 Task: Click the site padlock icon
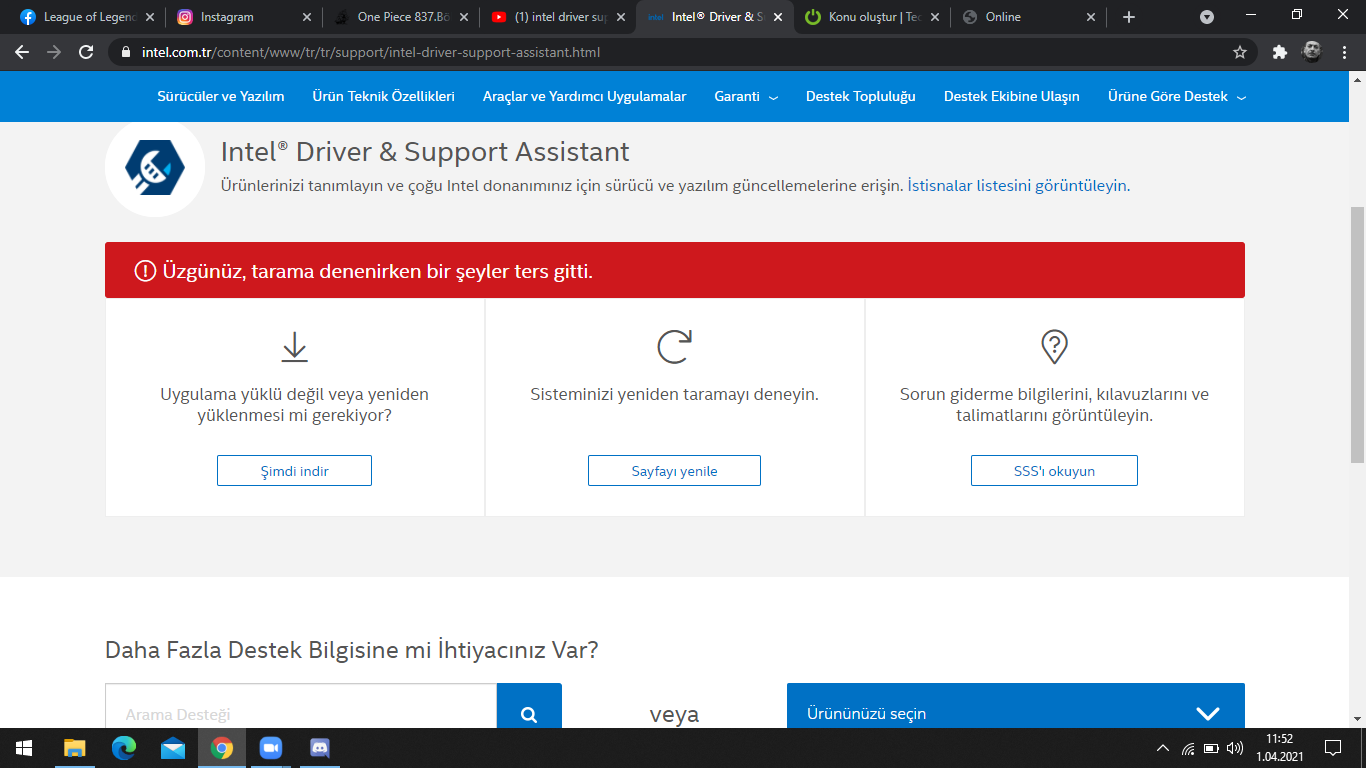point(125,52)
